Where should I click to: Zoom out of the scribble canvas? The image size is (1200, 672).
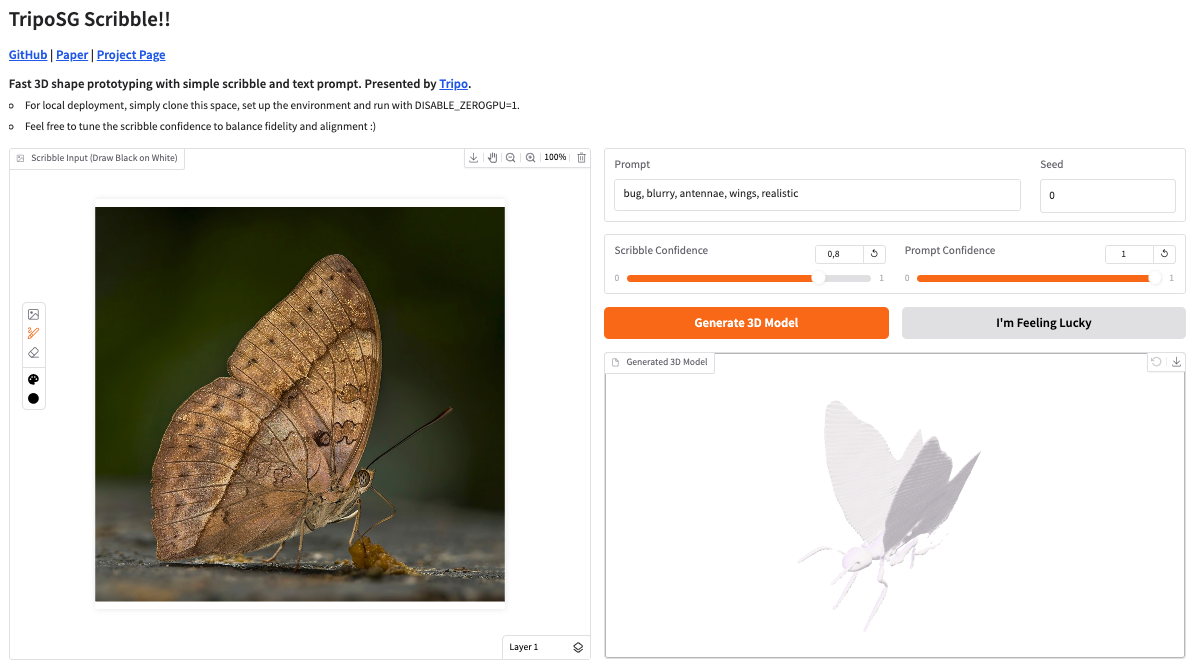[511, 158]
